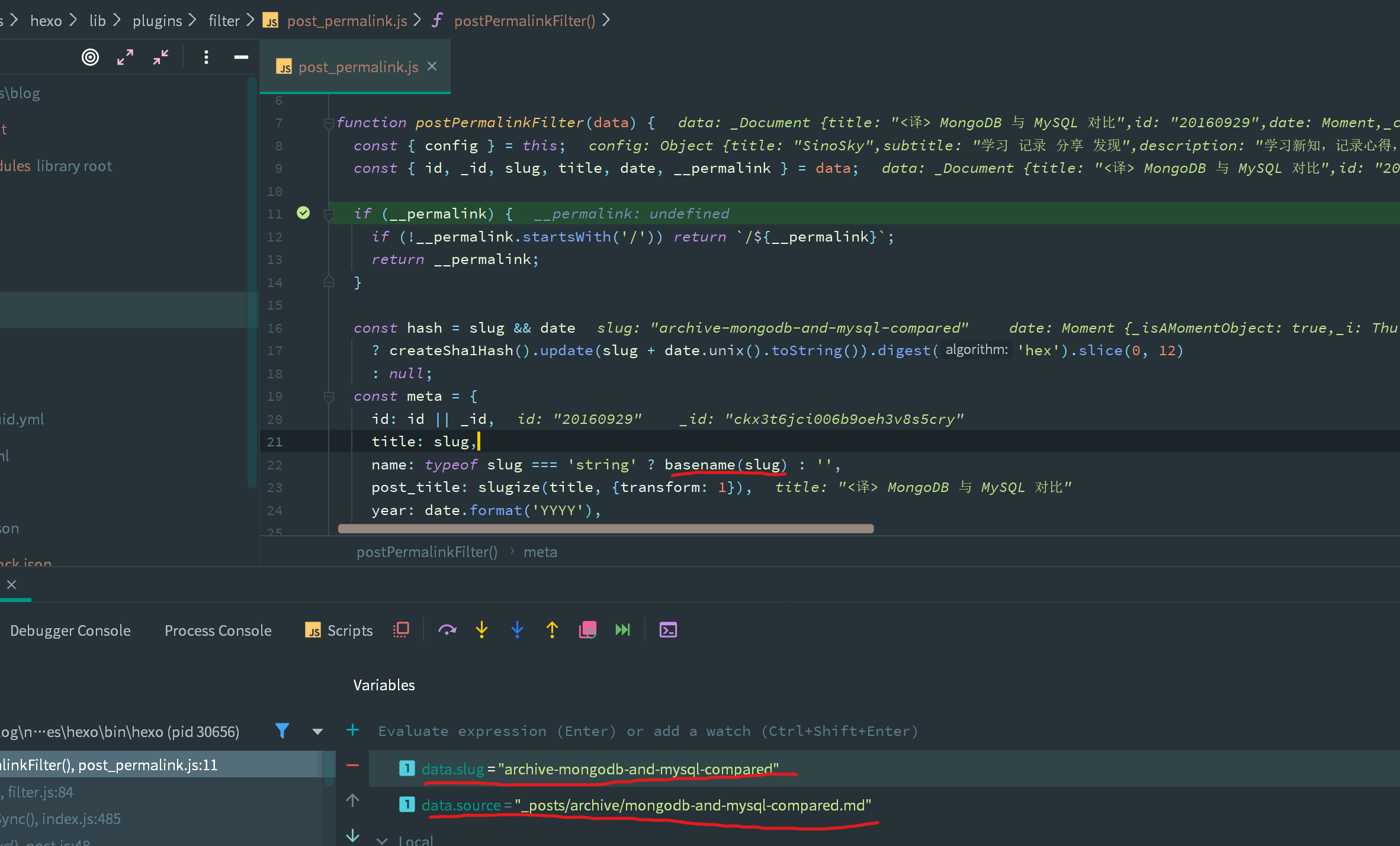Collapse the postPermalinkFilter function via gutter arrow
This screenshot has height=846, width=1400.
pos(329,123)
